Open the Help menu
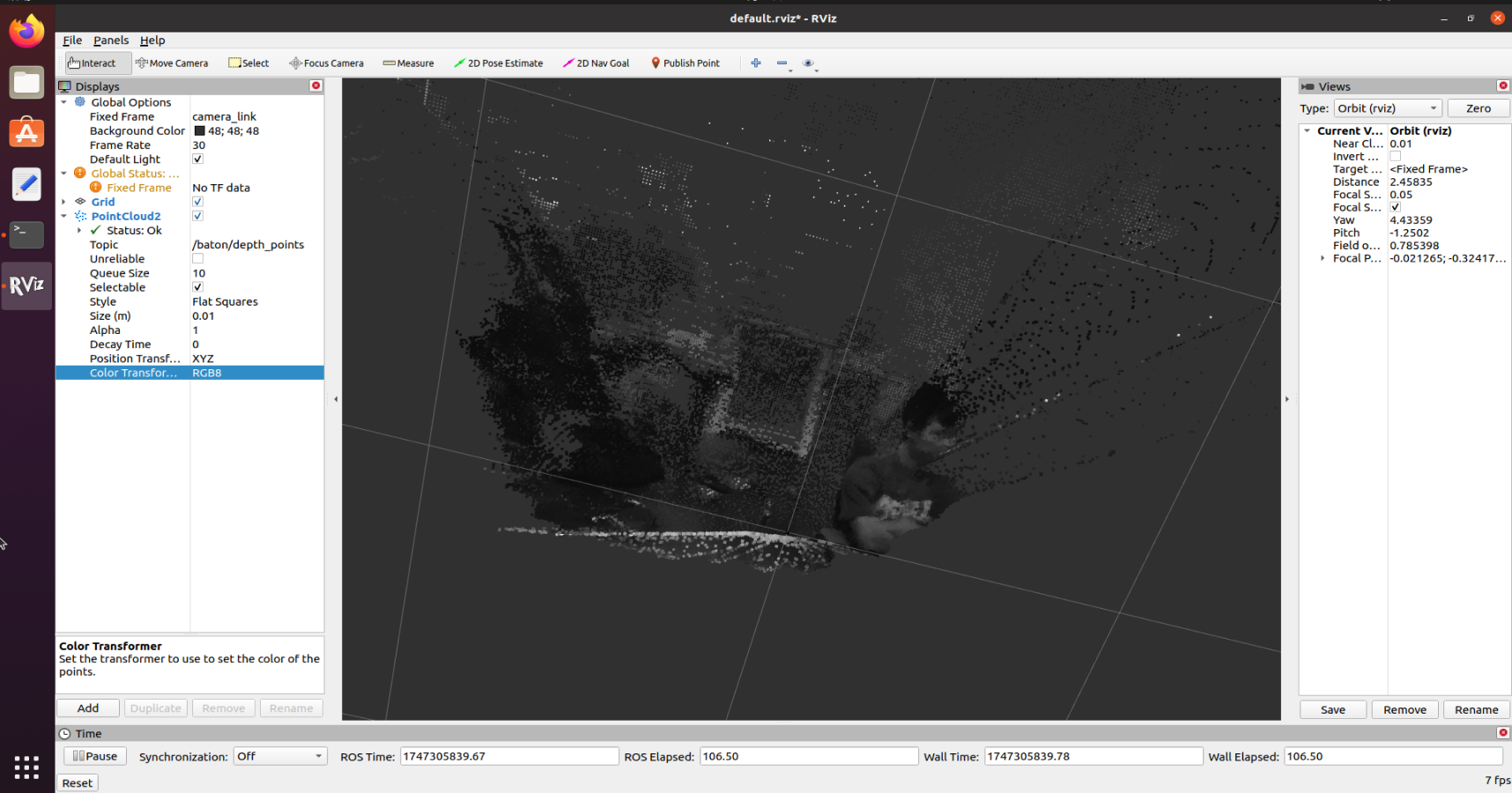 click(x=152, y=40)
